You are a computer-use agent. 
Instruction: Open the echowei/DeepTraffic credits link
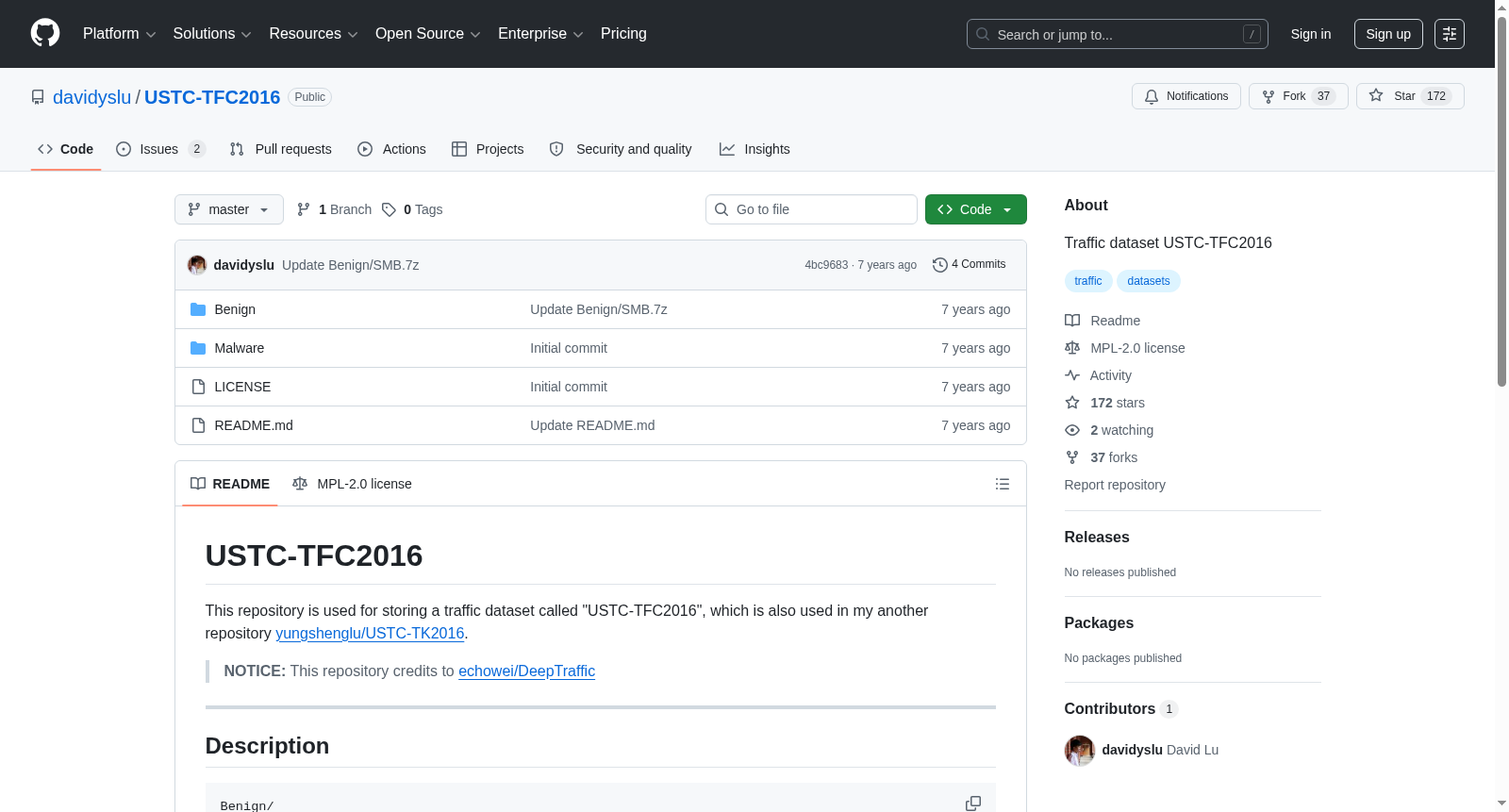point(526,671)
